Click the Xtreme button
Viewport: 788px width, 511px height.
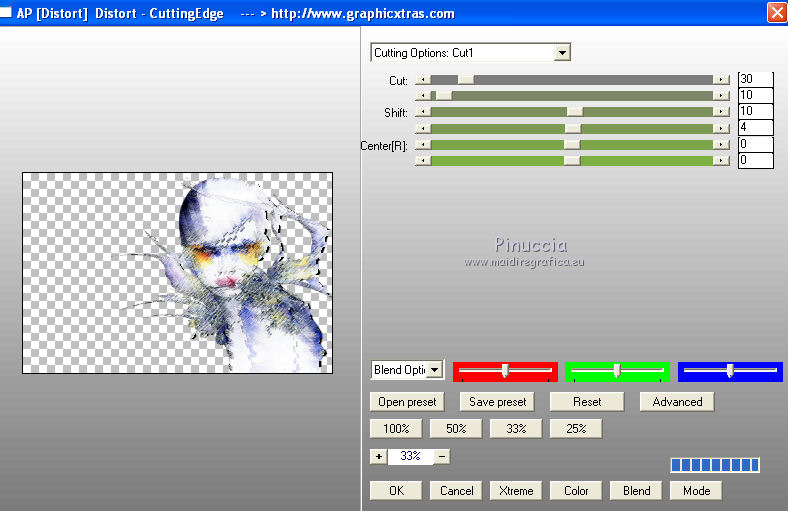[x=516, y=491]
